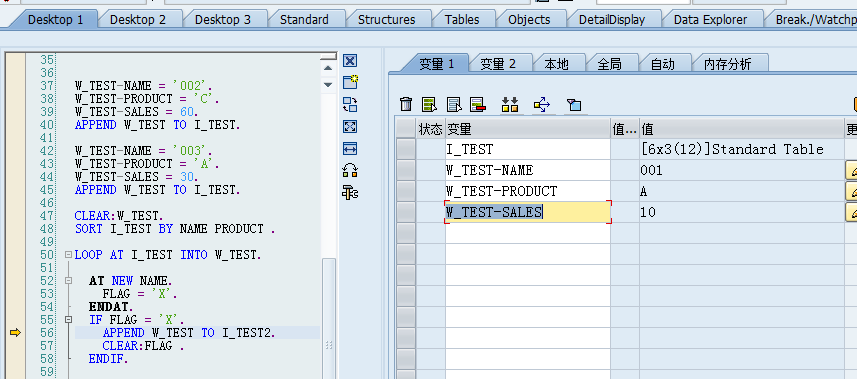Click the maximize horizontally icon with double arrow
Image resolution: width=857 pixels, height=379 pixels.
[x=350, y=148]
